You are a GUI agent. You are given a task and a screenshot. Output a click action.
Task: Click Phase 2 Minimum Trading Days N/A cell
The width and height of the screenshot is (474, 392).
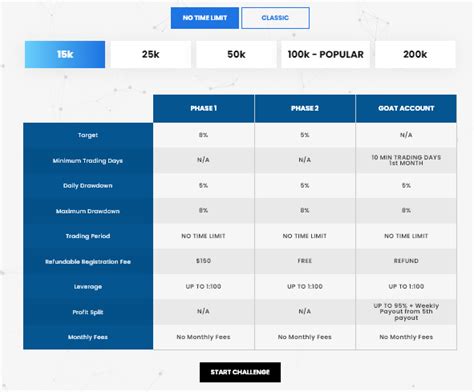305,160
